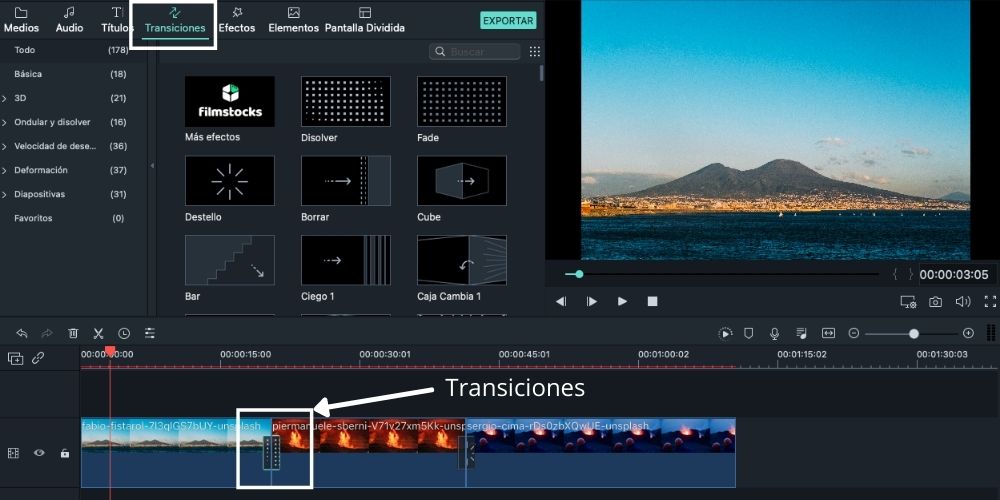Stop the preview playback
Screen dimensions: 1000x500
click(x=652, y=302)
